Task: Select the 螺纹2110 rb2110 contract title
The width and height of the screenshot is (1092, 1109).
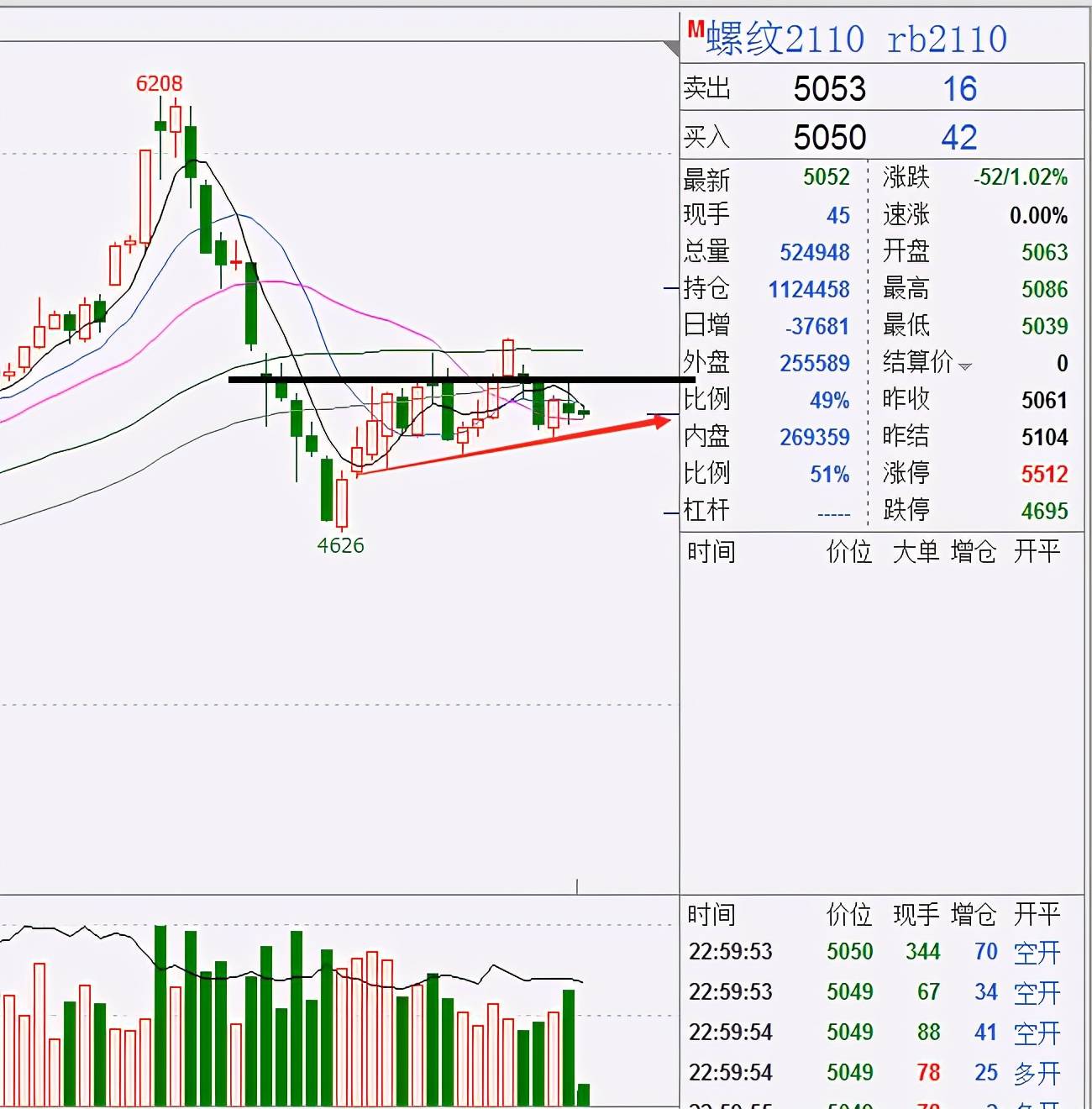Action: 855,39
